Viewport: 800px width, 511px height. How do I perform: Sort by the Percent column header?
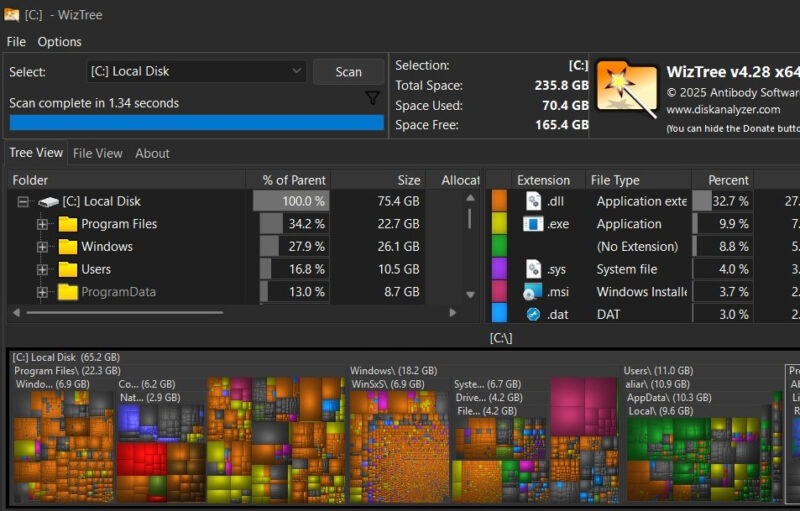coord(722,180)
